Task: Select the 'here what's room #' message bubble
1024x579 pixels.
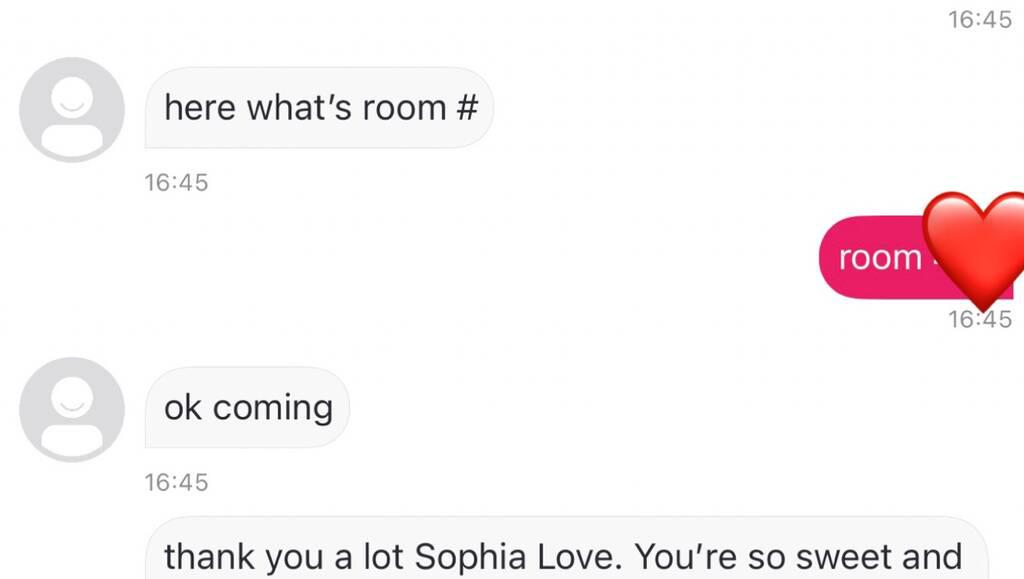Action: point(320,107)
